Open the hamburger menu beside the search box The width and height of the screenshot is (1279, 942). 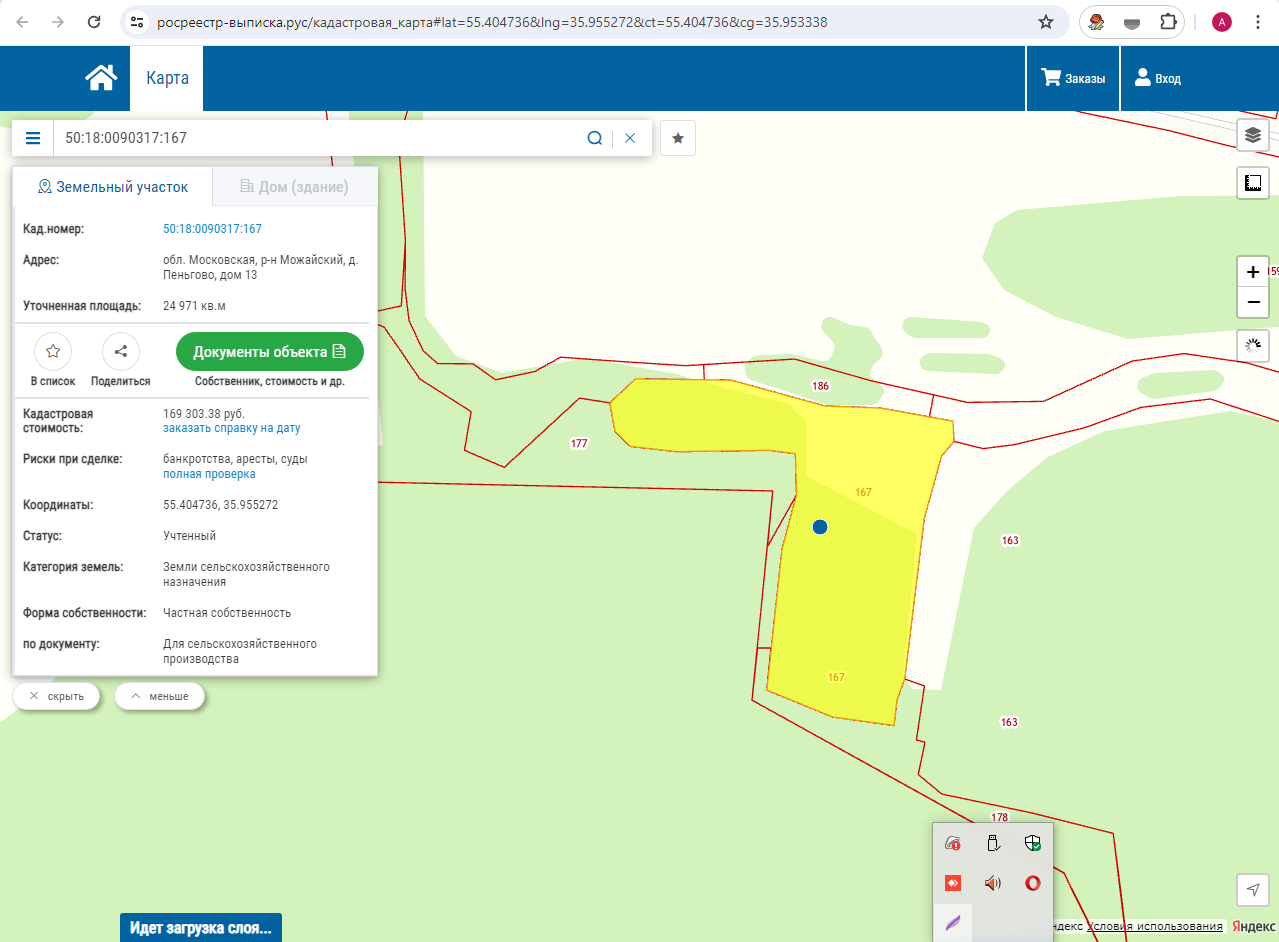click(33, 138)
